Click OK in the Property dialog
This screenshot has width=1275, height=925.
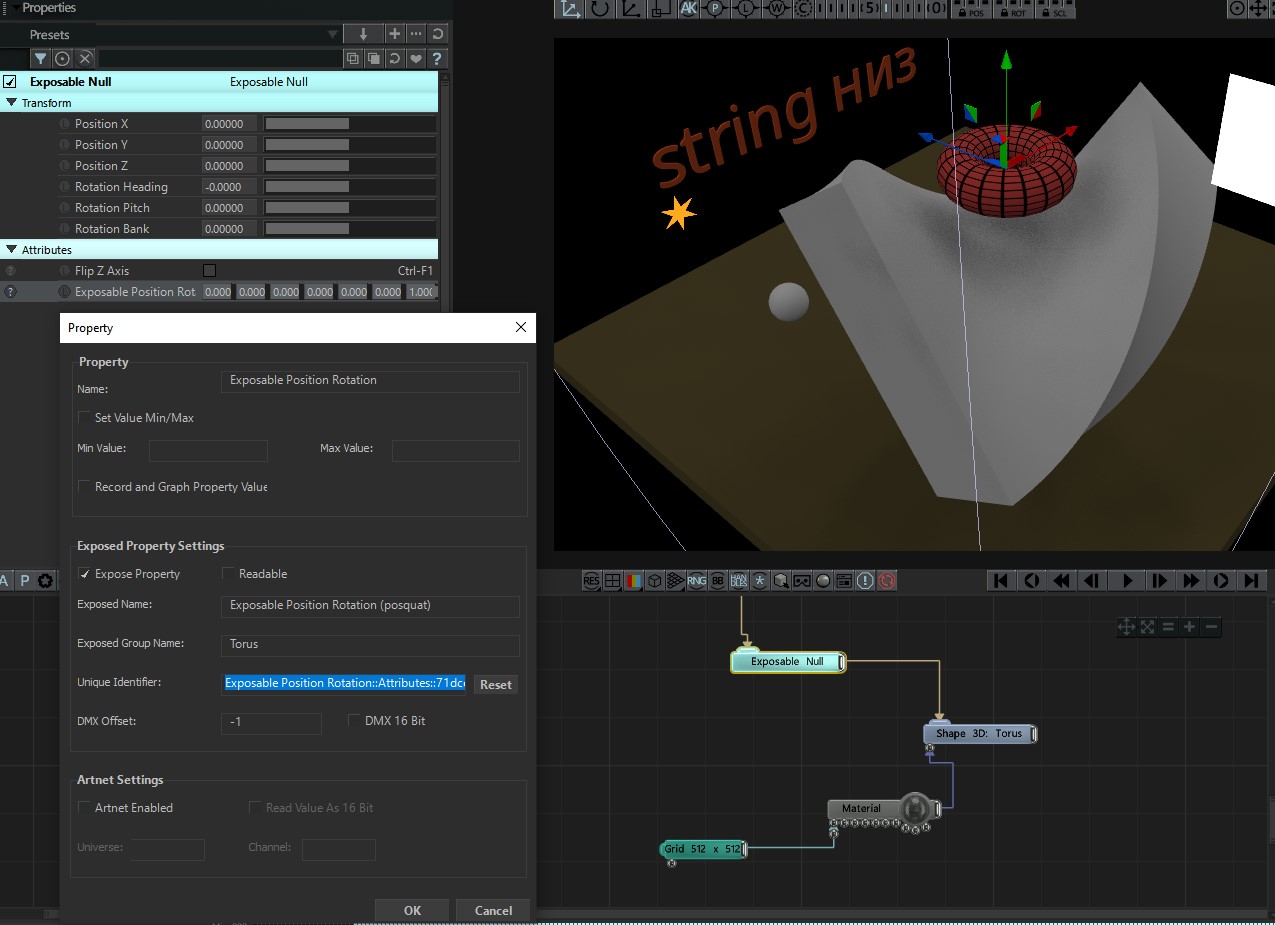click(x=412, y=910)
